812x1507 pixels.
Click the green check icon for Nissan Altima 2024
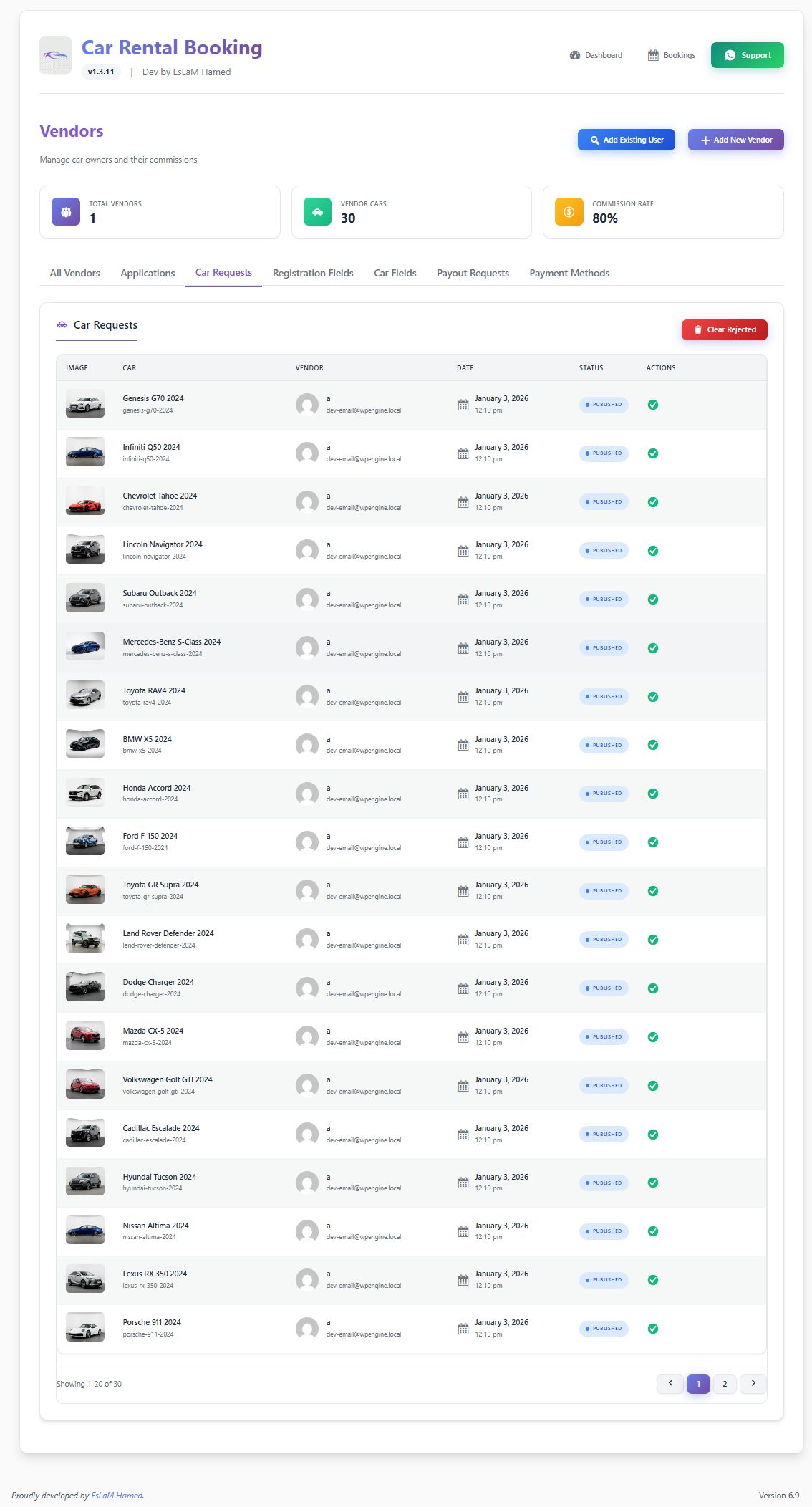653,1231
